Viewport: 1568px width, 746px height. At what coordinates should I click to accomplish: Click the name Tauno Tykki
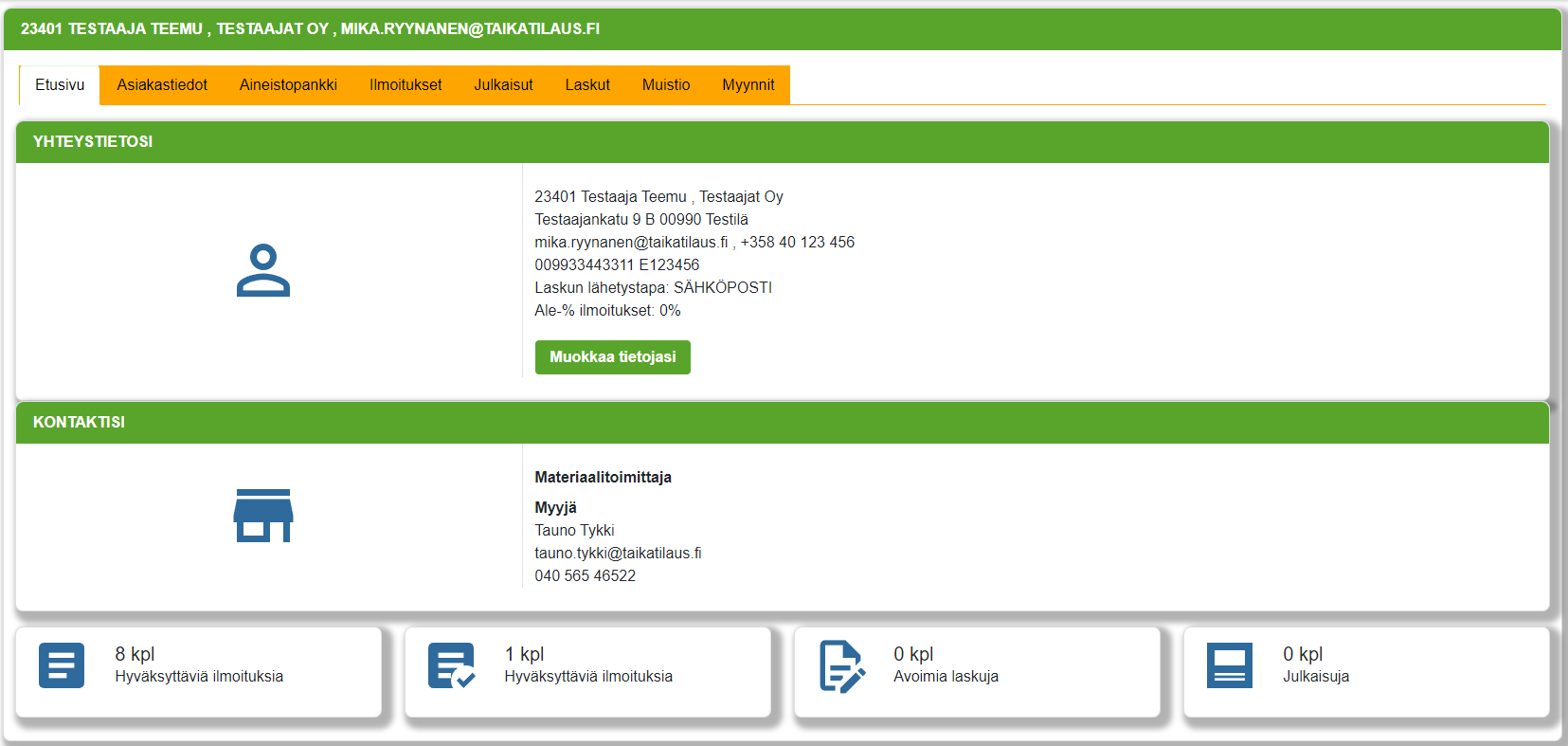[x=574, y=531]
